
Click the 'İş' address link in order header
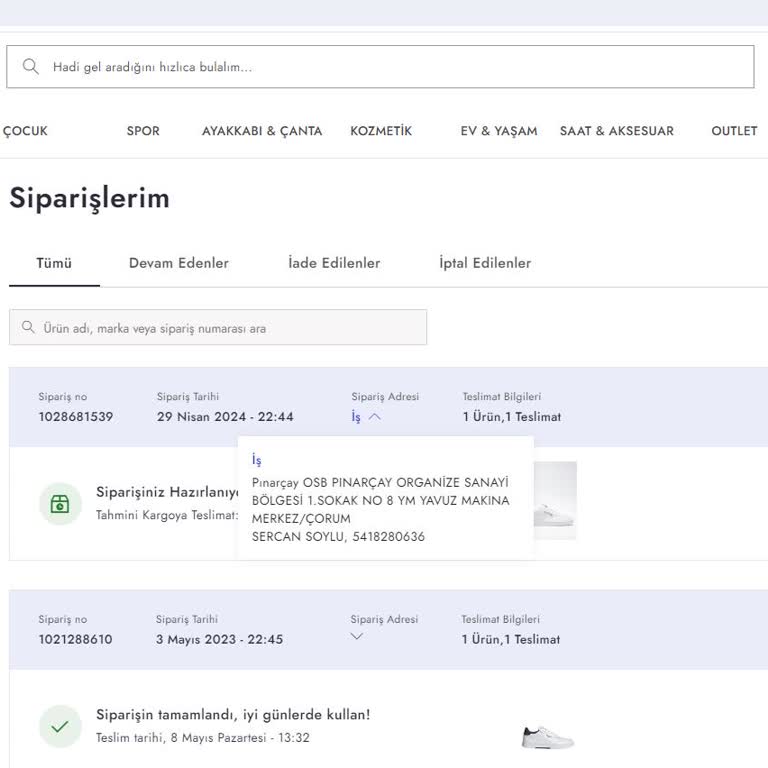point(356,417)
